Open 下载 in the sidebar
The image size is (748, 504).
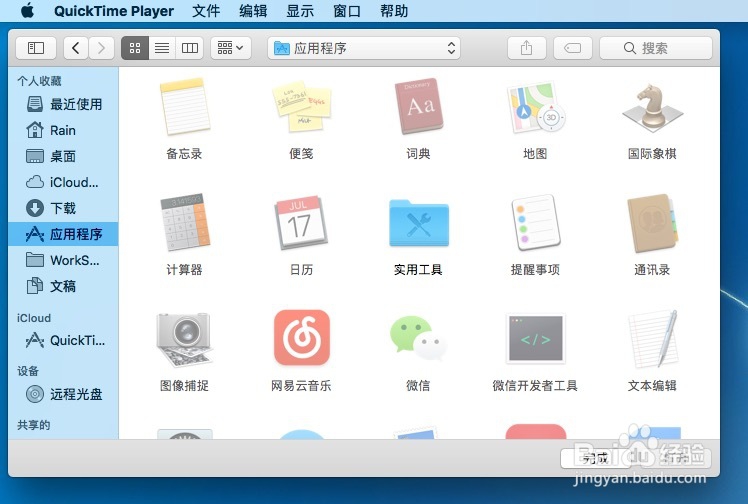(63, 208)
